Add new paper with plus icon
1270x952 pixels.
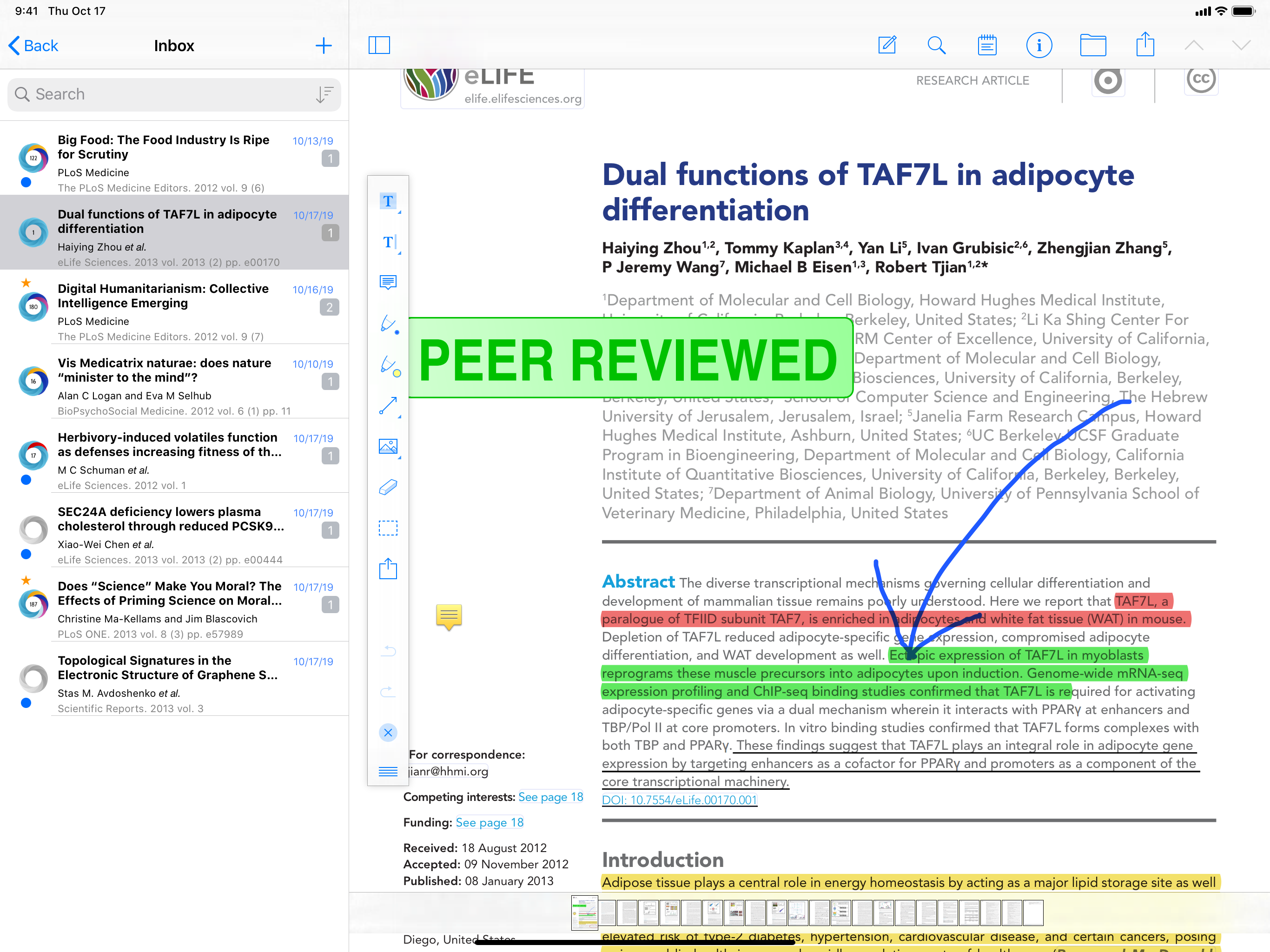pyautogui.click(x=324, y=46)
